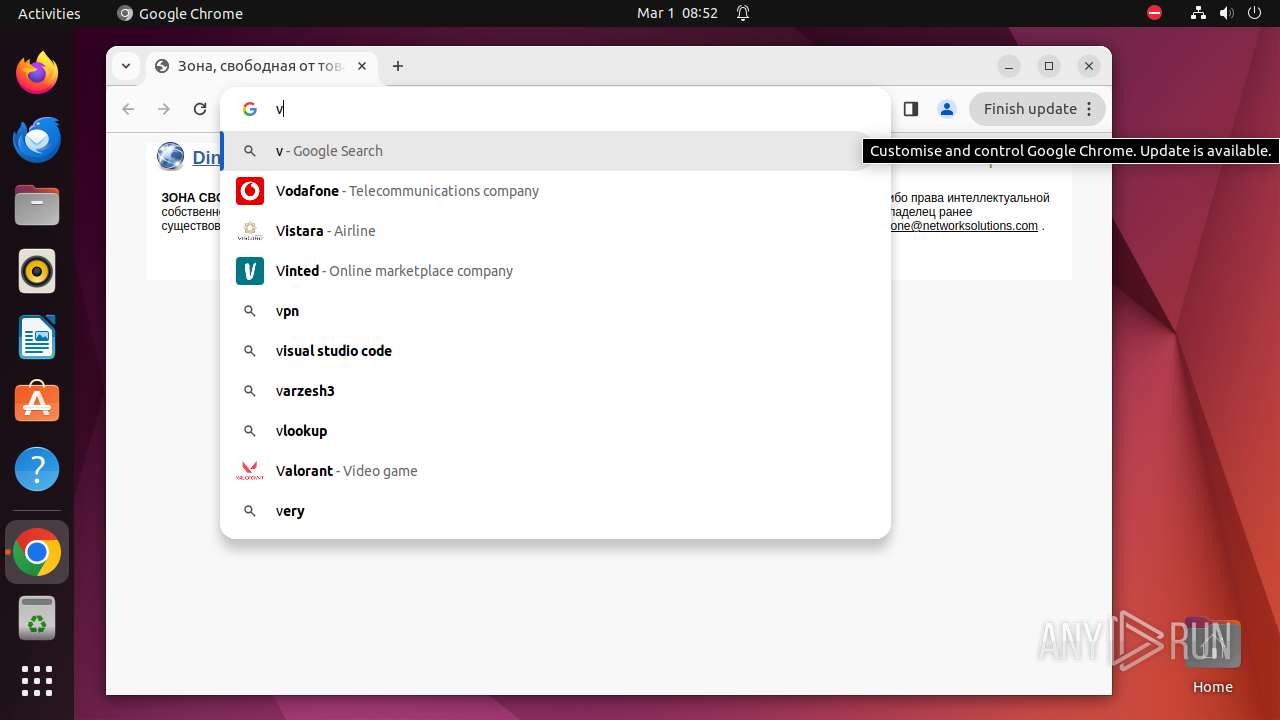Image resolution: width=1280 pixels, height=720 pixels.
Task: Open the networksolutions.com email link
Action: (x=964, y=226)
